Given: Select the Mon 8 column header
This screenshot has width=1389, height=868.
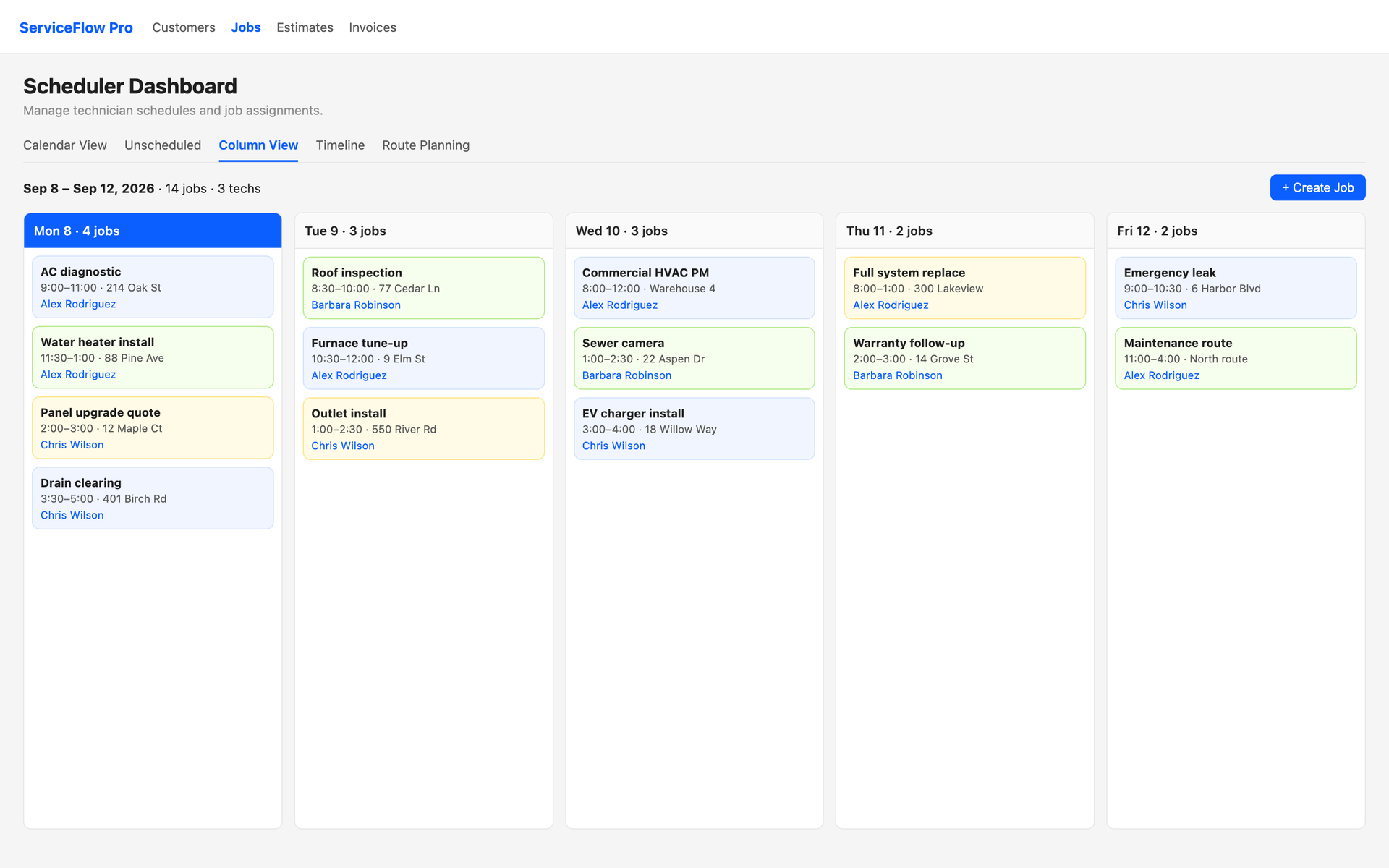Looking at the screenshot, I should [x=153, y=231].
